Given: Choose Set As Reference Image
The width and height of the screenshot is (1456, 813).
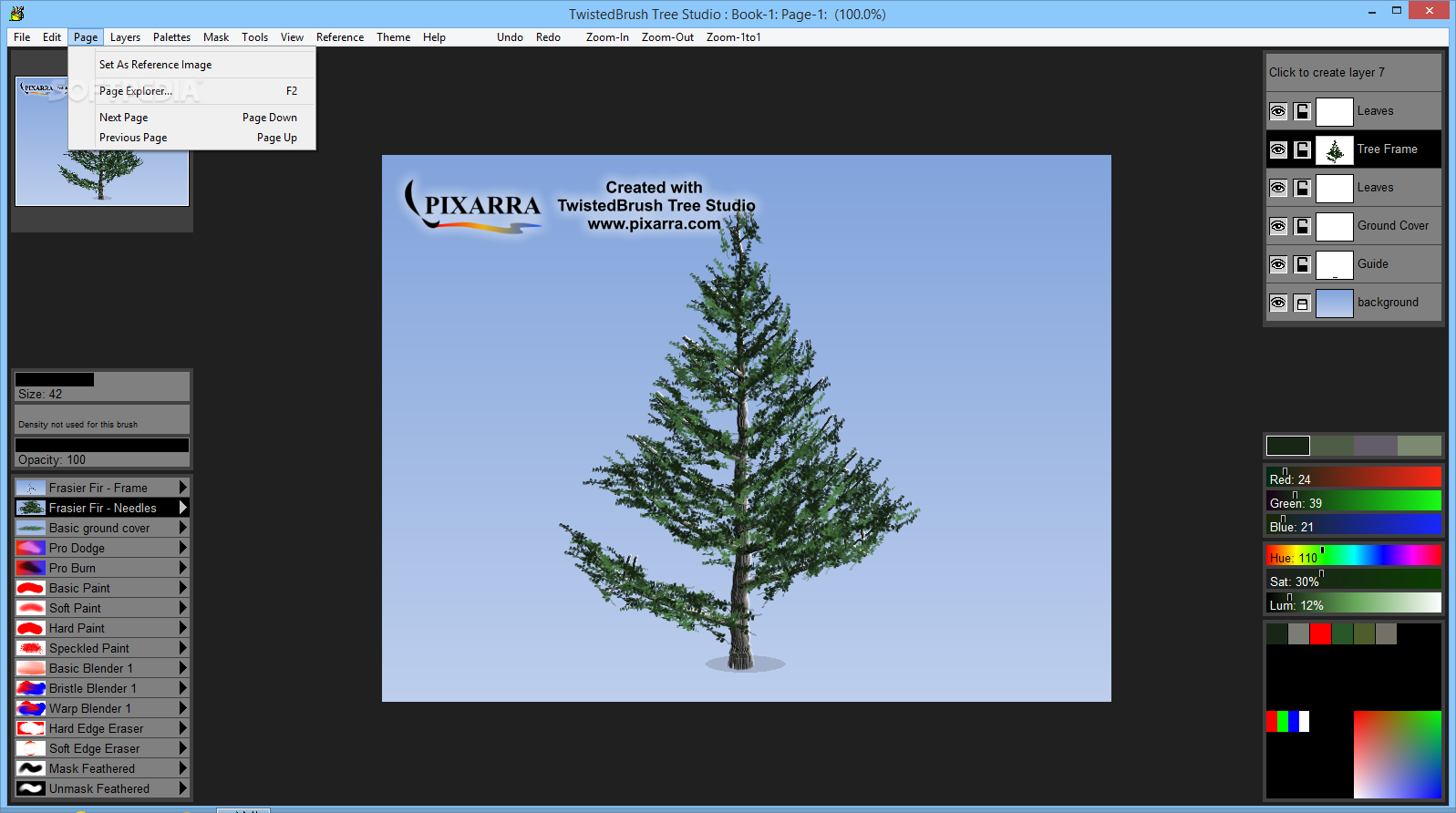Looking at the screenshot, I should (x=192, y=65).
